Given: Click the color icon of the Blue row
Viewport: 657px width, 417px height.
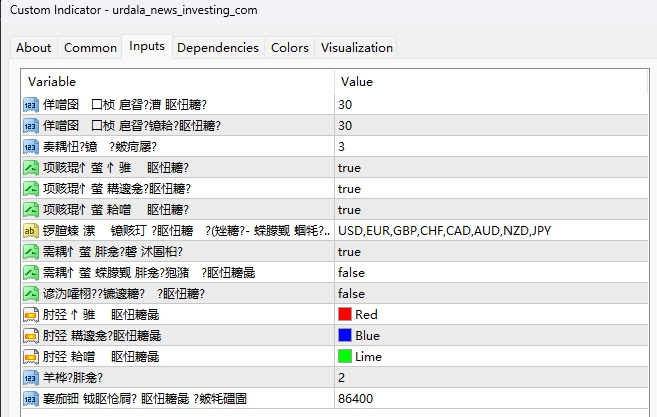Looking at the screenshot, I should tap(31, 335).
